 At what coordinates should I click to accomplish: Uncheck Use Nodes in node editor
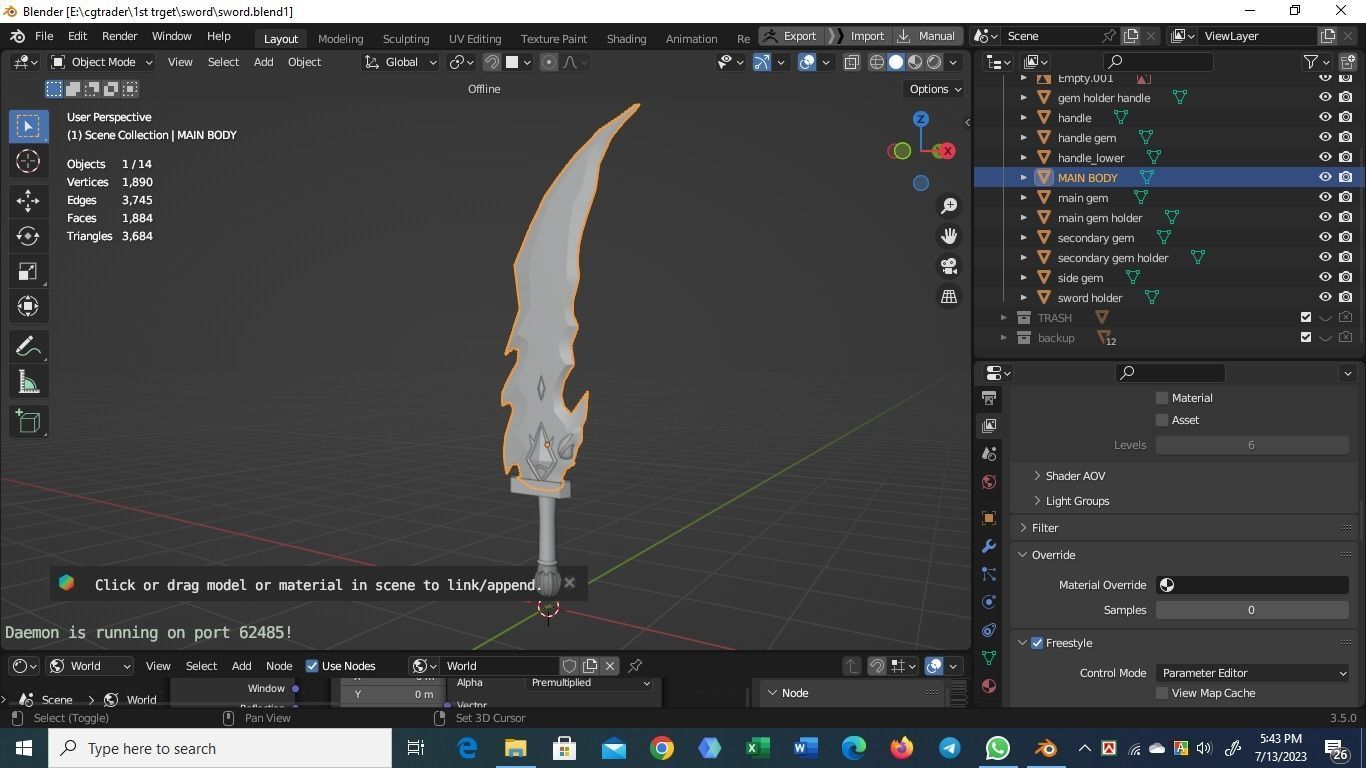pyautogui.click(x=312, y=666)
